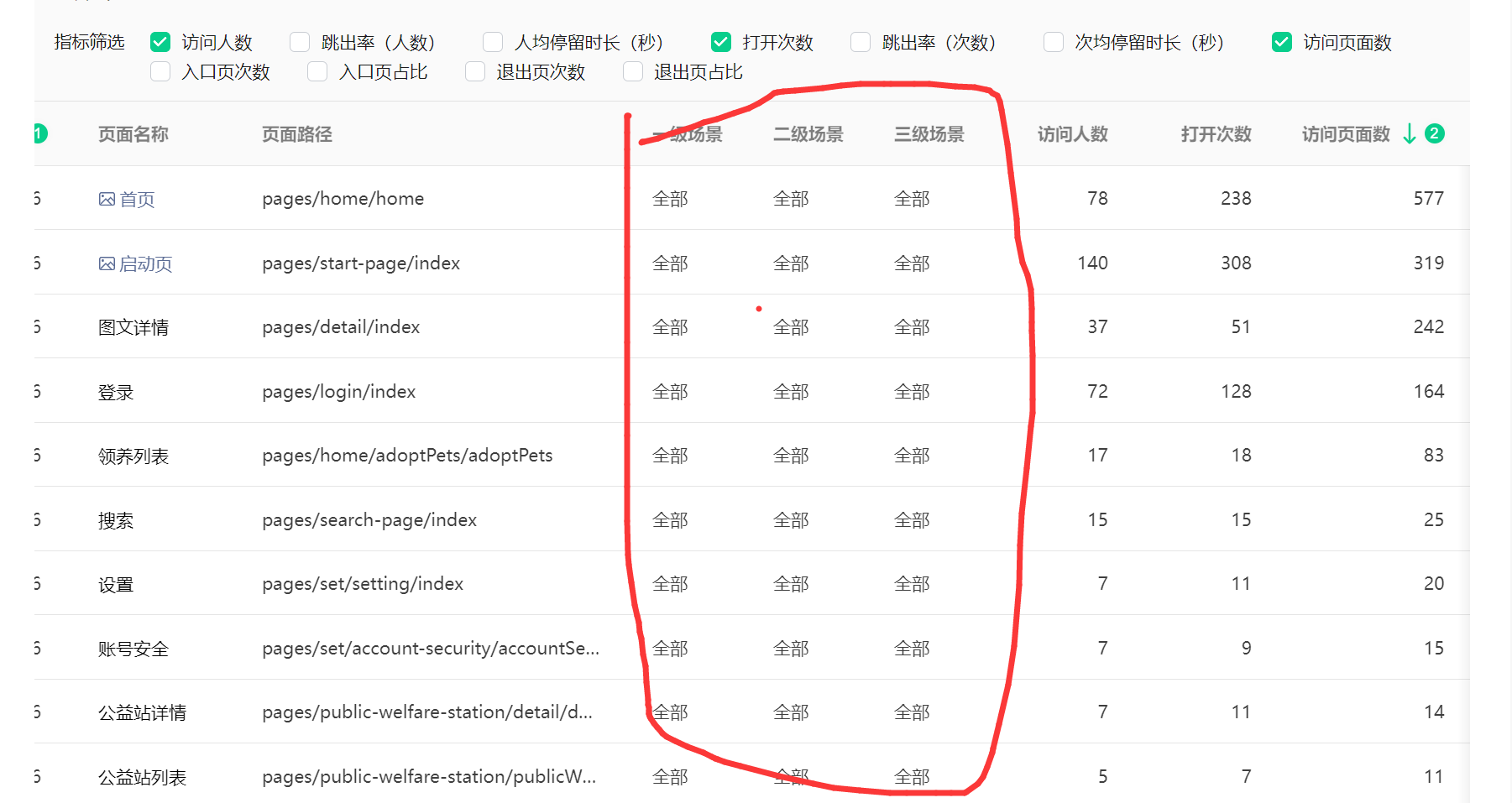The width and height of the screenshot is (1512, 803).
Task: Click open count 308 in 启动页 row
Action: click(1236, 263)
